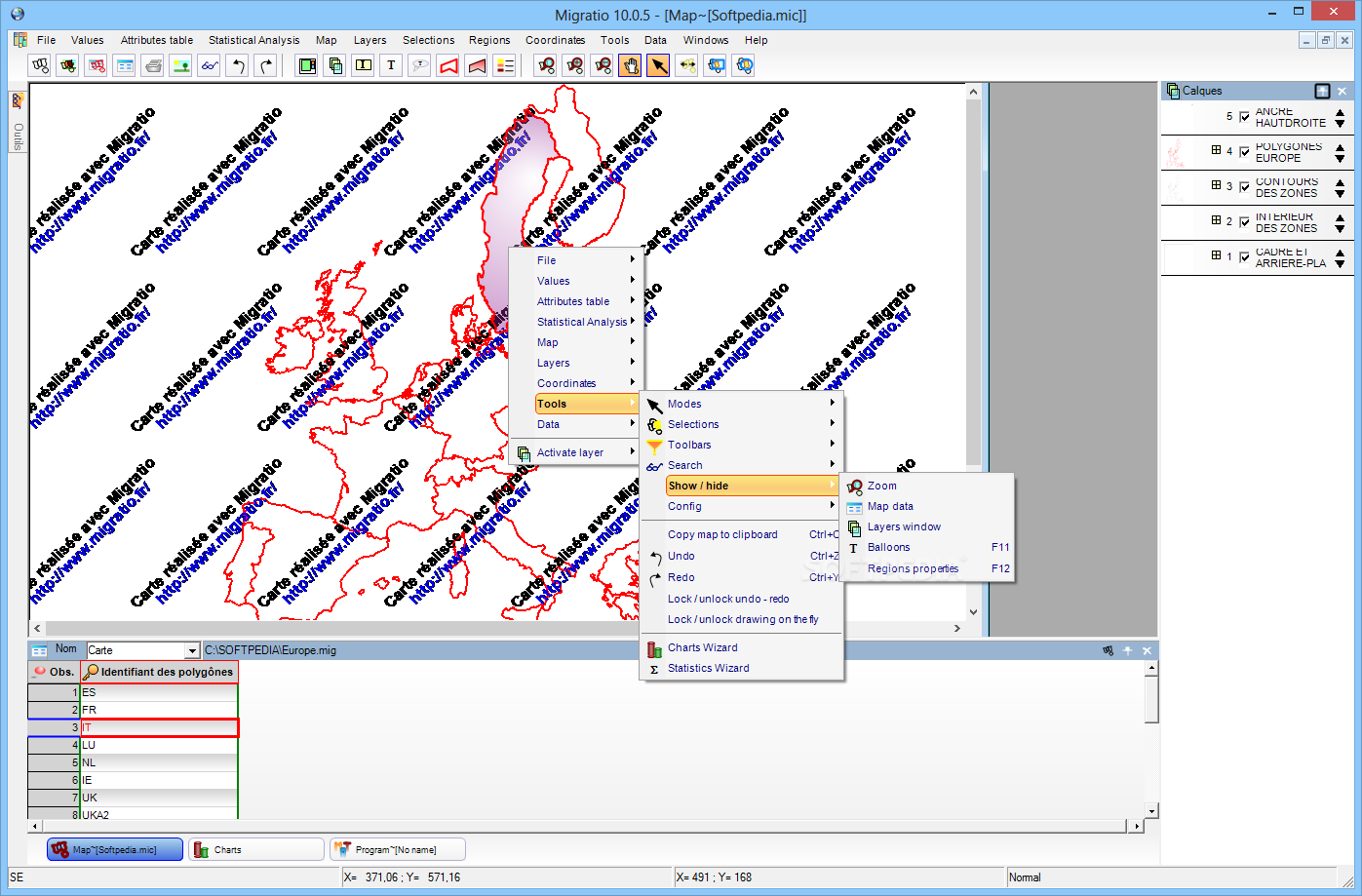Image resolution: width=1362 pixels, height=896 pixels.
Task: Click the legend list toolbar icon
Action: 505,65
